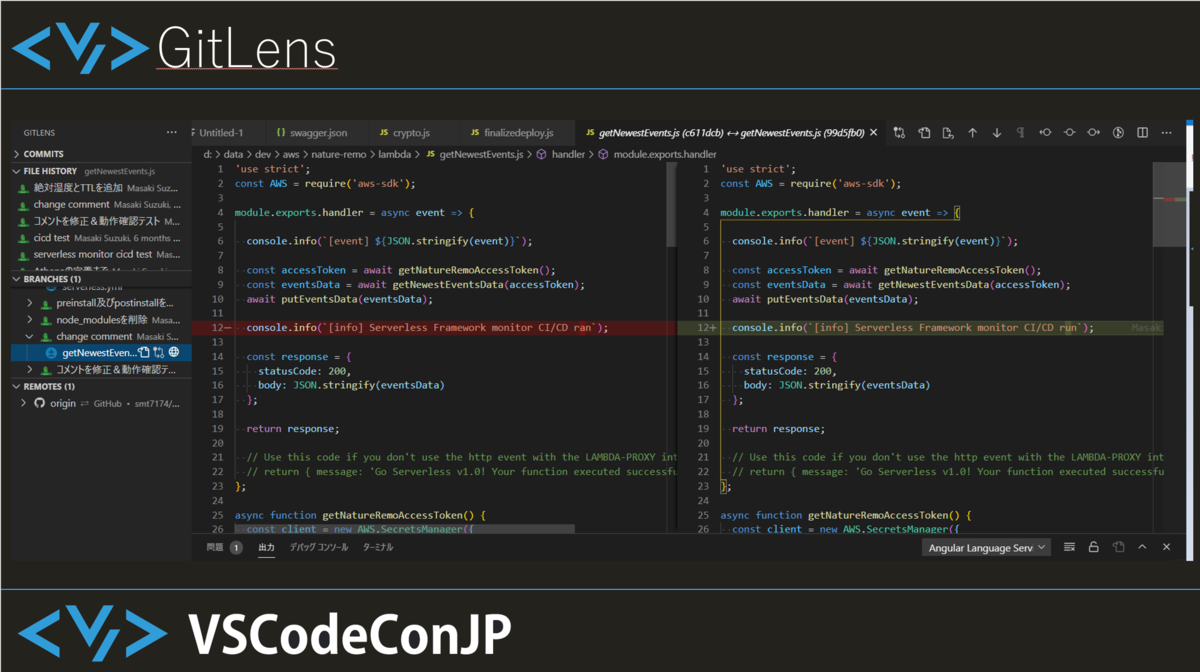Click breadcrumb getNewestEvents.js
This screenshot has width=1200, height=672.
(x=481, y=155)
